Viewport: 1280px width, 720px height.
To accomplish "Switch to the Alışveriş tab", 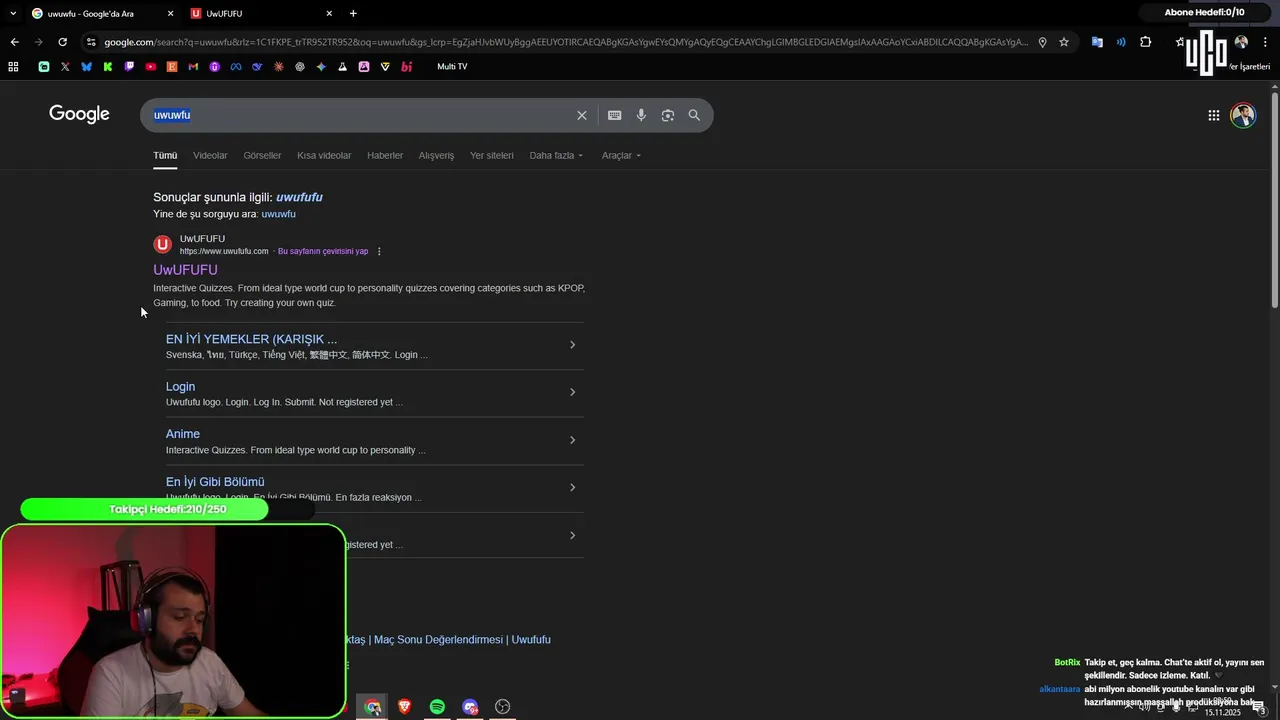I will tap(436, 155).
